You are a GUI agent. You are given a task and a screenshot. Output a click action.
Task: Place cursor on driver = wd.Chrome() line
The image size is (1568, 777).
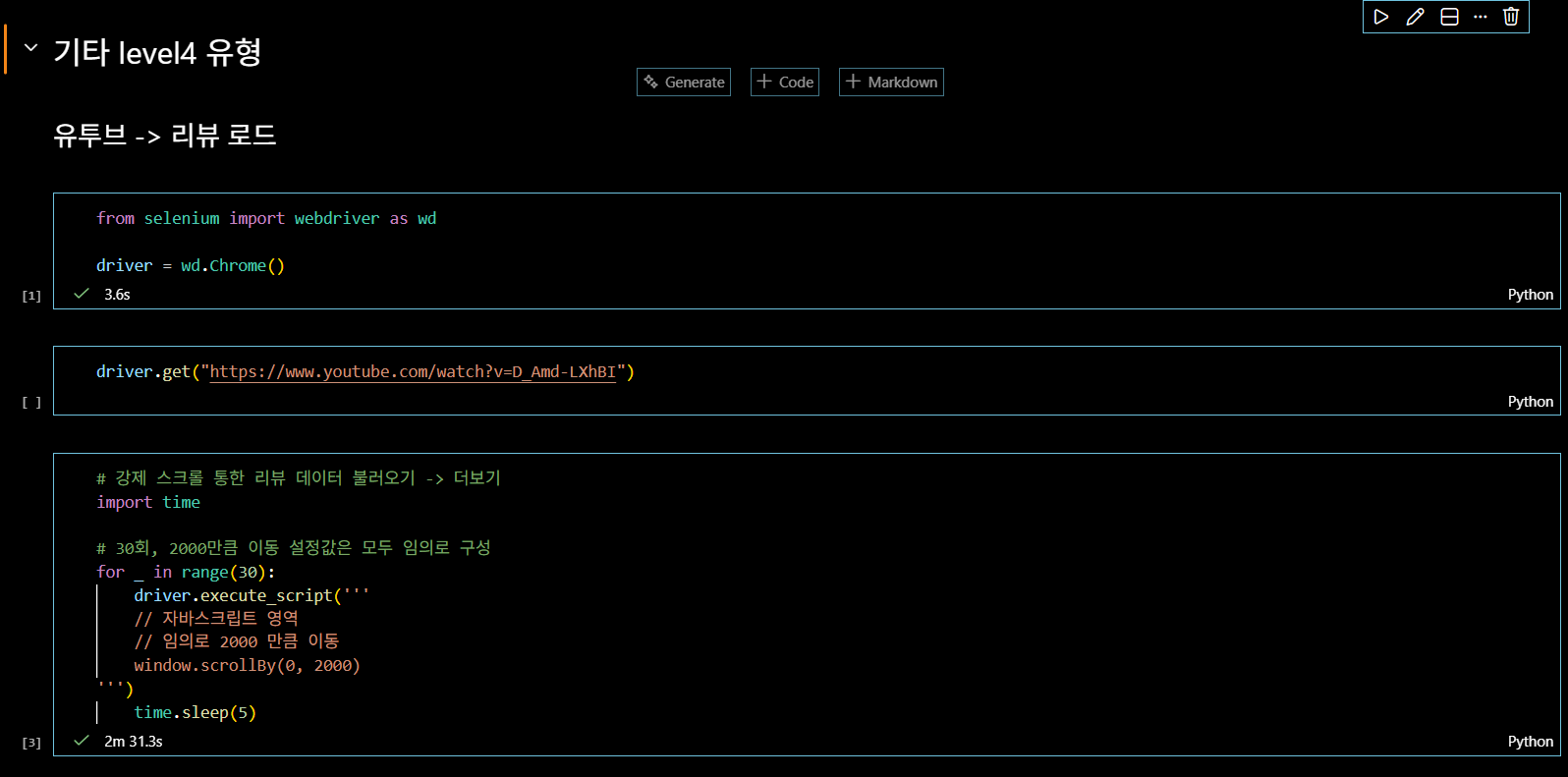coord(191,265)
